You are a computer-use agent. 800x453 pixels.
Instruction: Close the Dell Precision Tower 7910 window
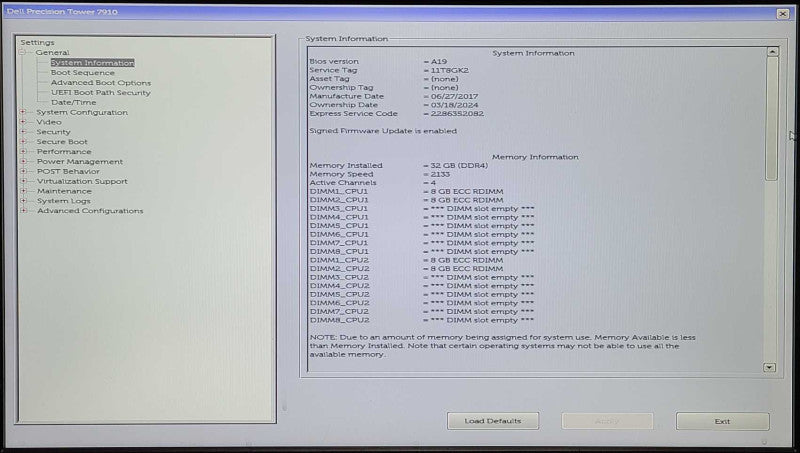[x=783, y=14]
